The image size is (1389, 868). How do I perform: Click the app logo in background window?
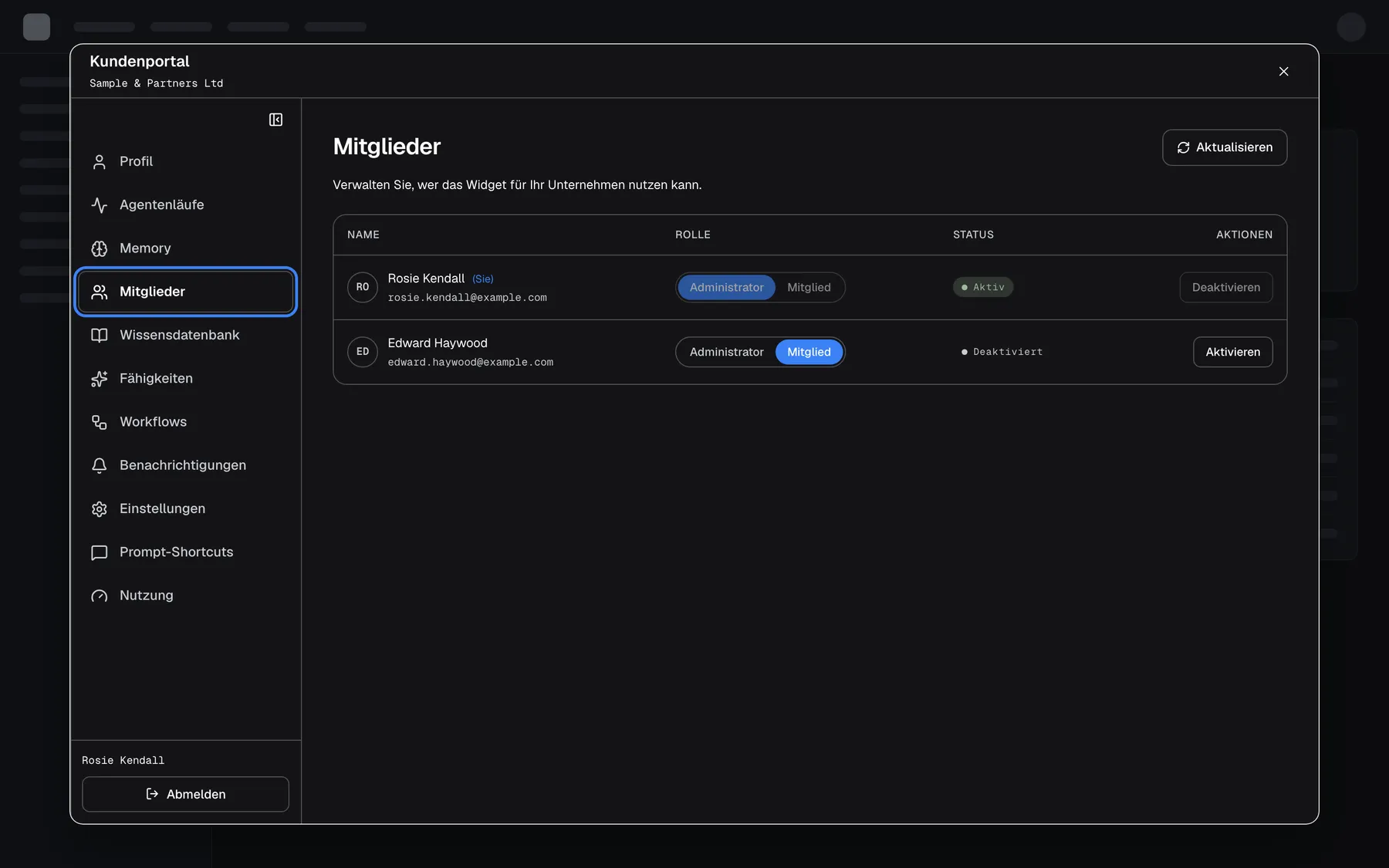(x=36, y=27)
